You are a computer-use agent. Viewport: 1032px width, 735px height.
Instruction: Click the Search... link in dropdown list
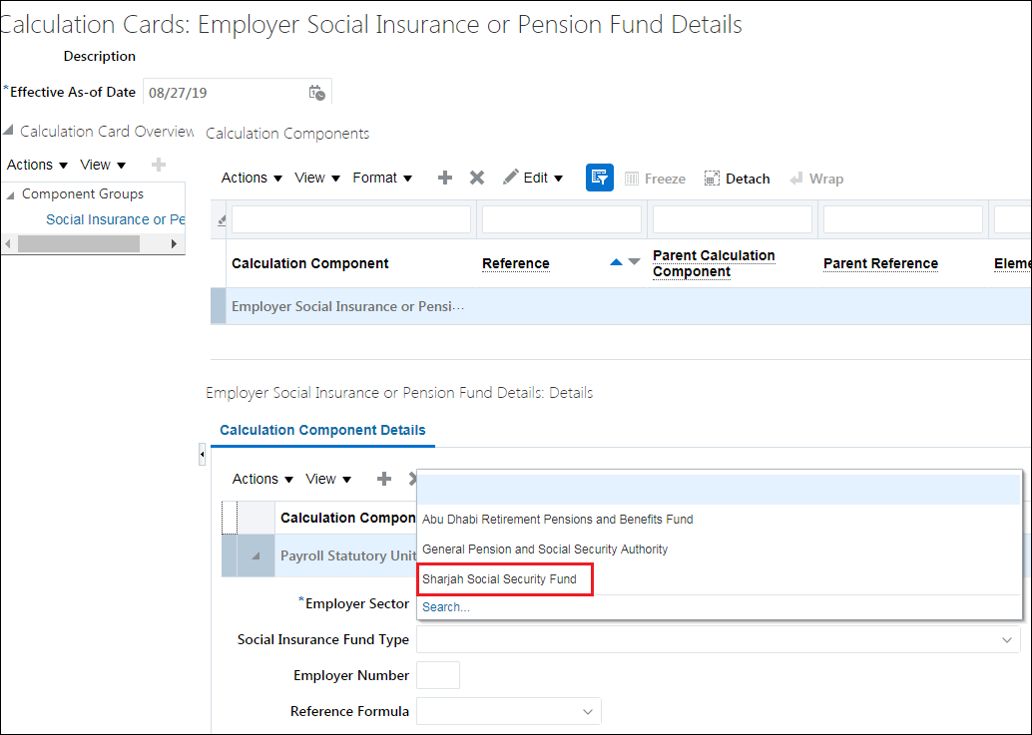pyautogui.click(x=446, y=607)
